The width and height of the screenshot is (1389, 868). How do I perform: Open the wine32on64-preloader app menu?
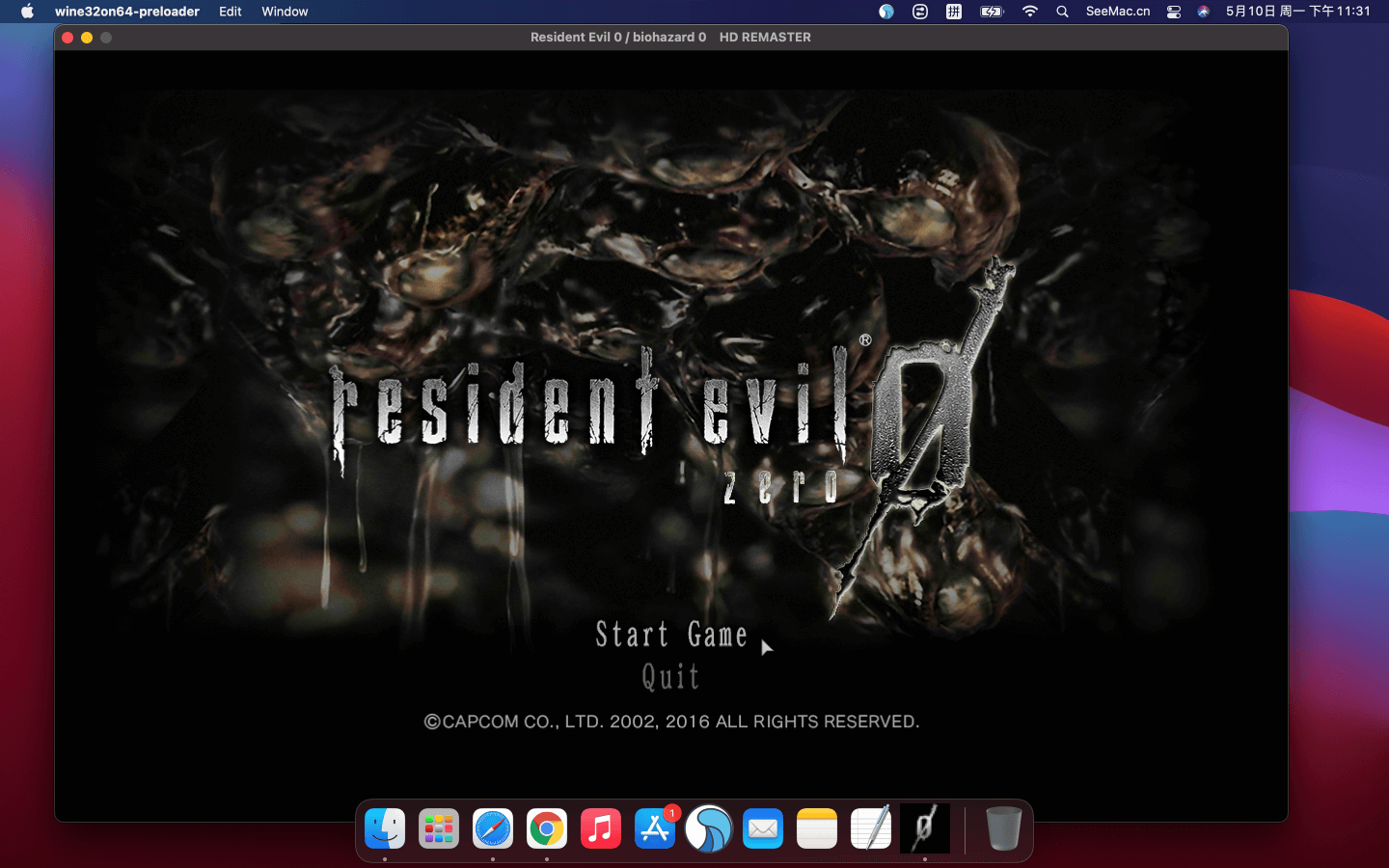coord(127,12)
